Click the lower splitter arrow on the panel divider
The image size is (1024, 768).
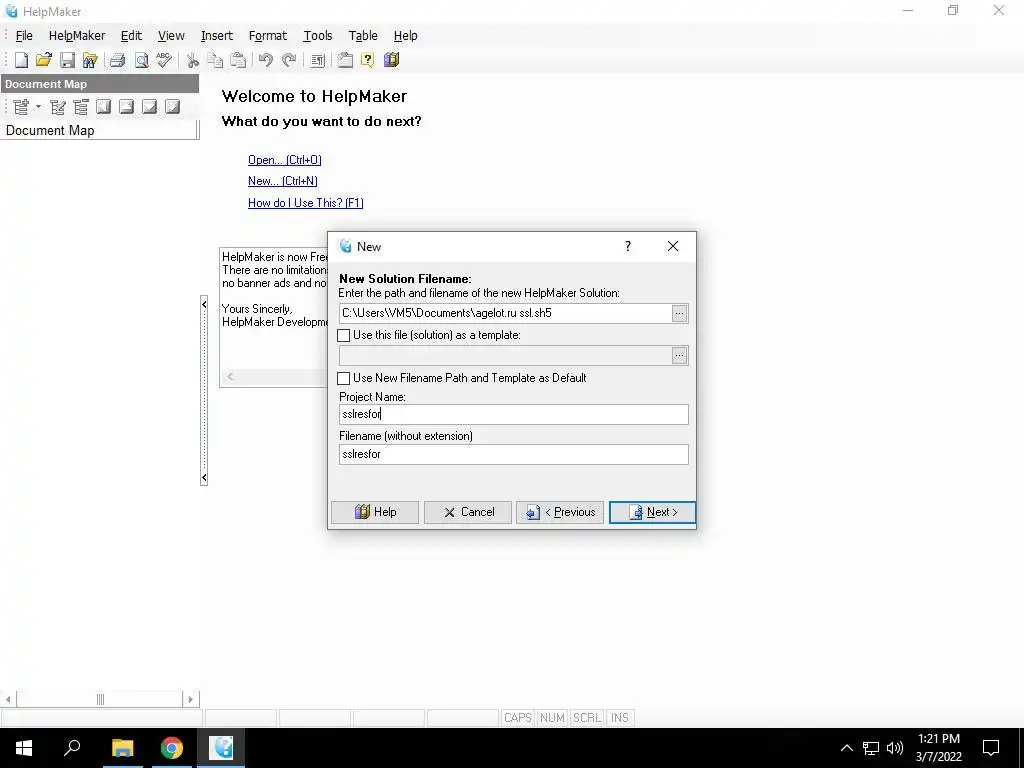coord(204,478)
